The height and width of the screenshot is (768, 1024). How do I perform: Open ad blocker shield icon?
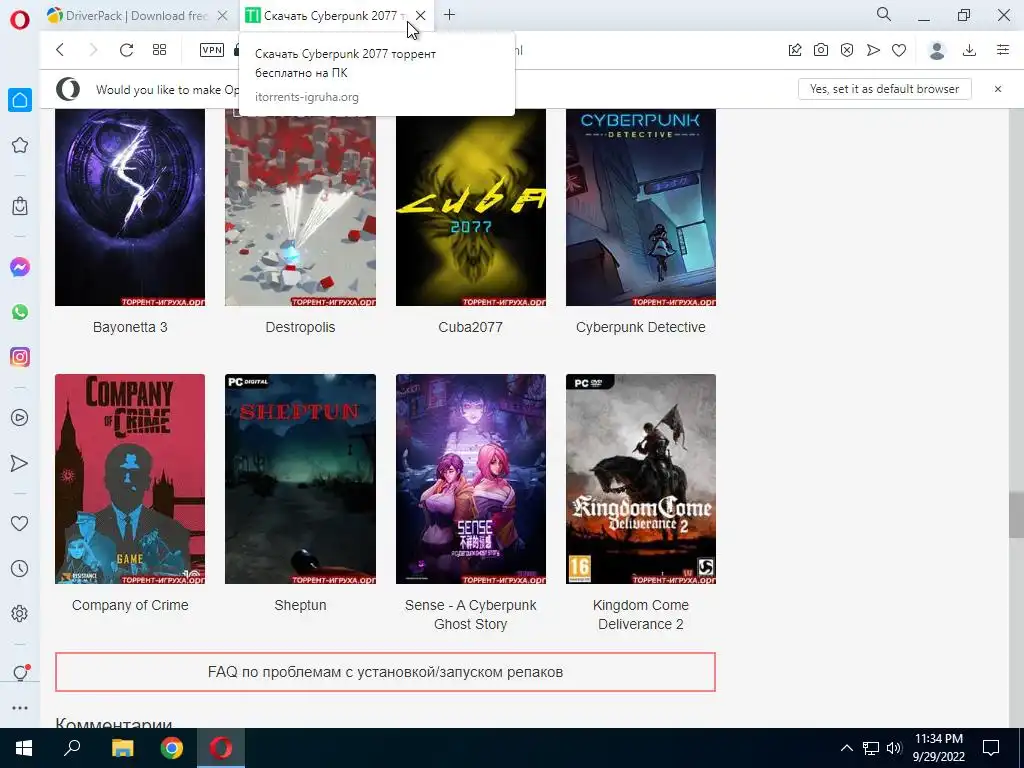click(x=847, y=50)
